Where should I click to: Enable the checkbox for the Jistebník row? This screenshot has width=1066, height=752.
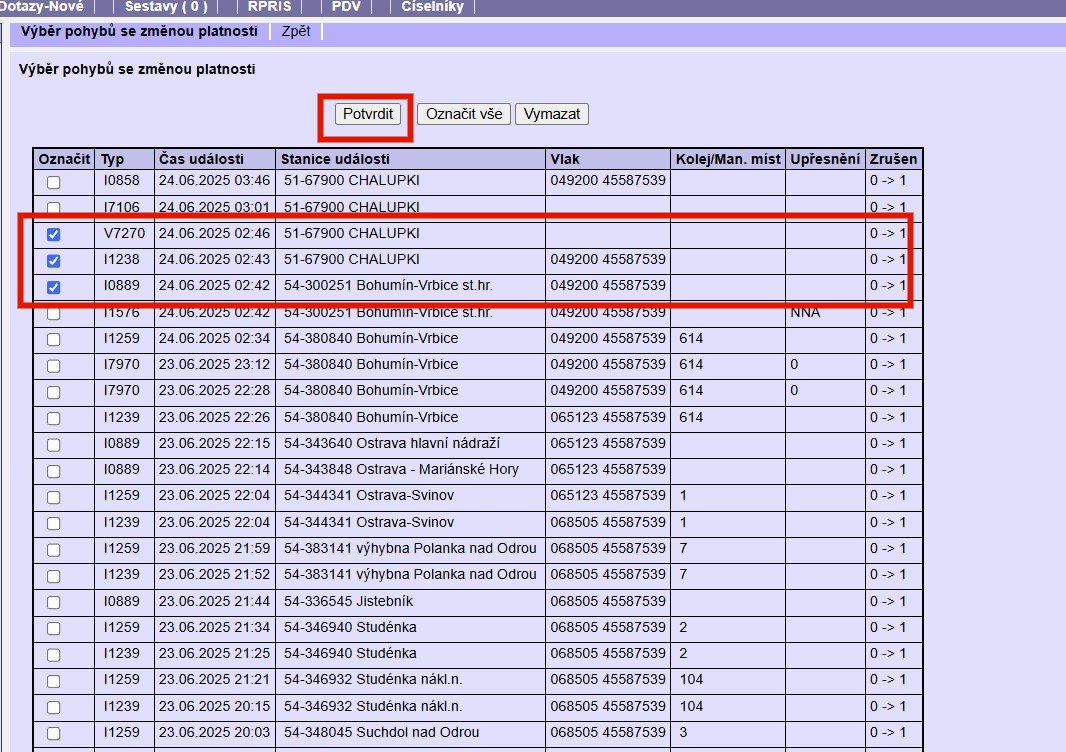54,602
